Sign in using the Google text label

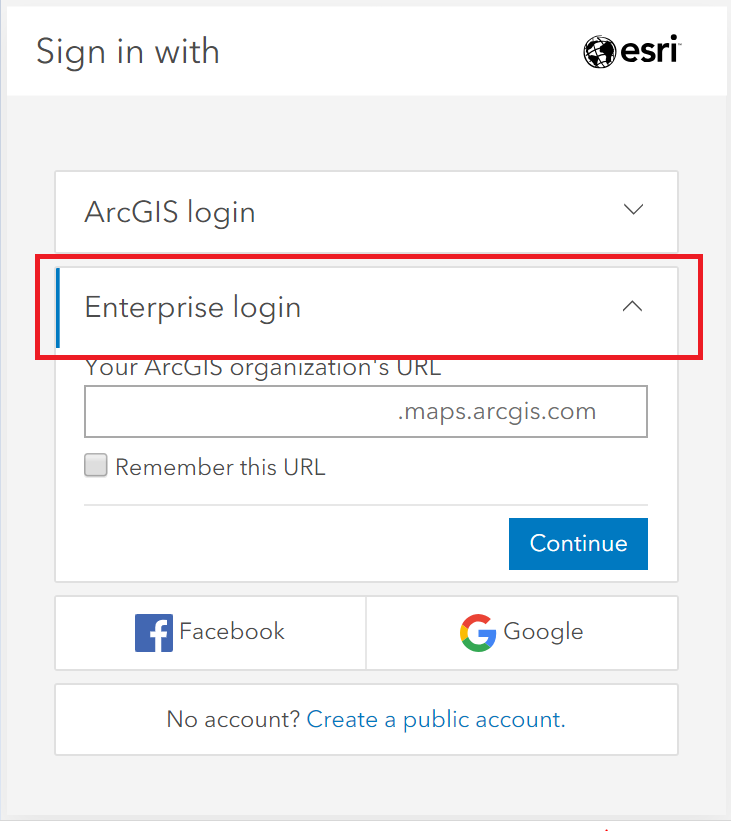(543, 632)
